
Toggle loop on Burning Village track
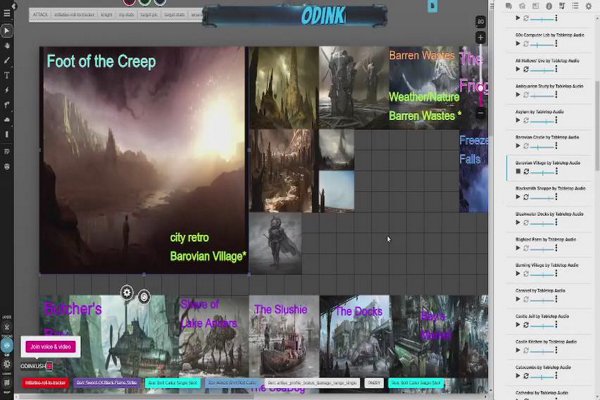(526, 274)
